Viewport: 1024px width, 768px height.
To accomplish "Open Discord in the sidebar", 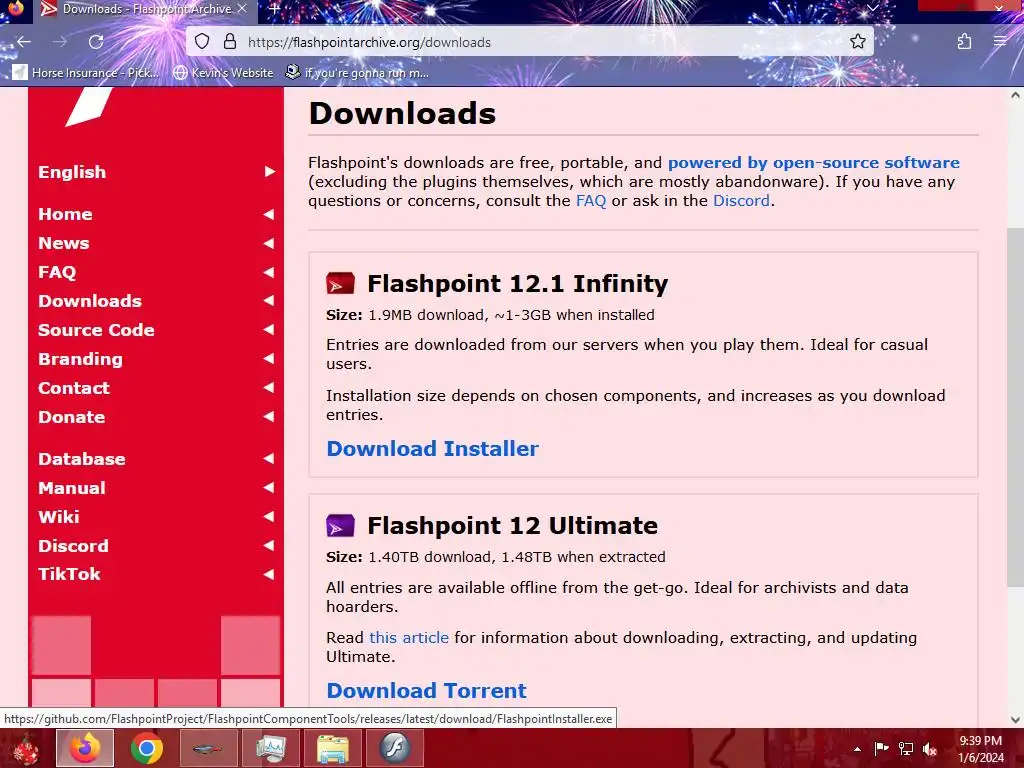I will [156, 546].
